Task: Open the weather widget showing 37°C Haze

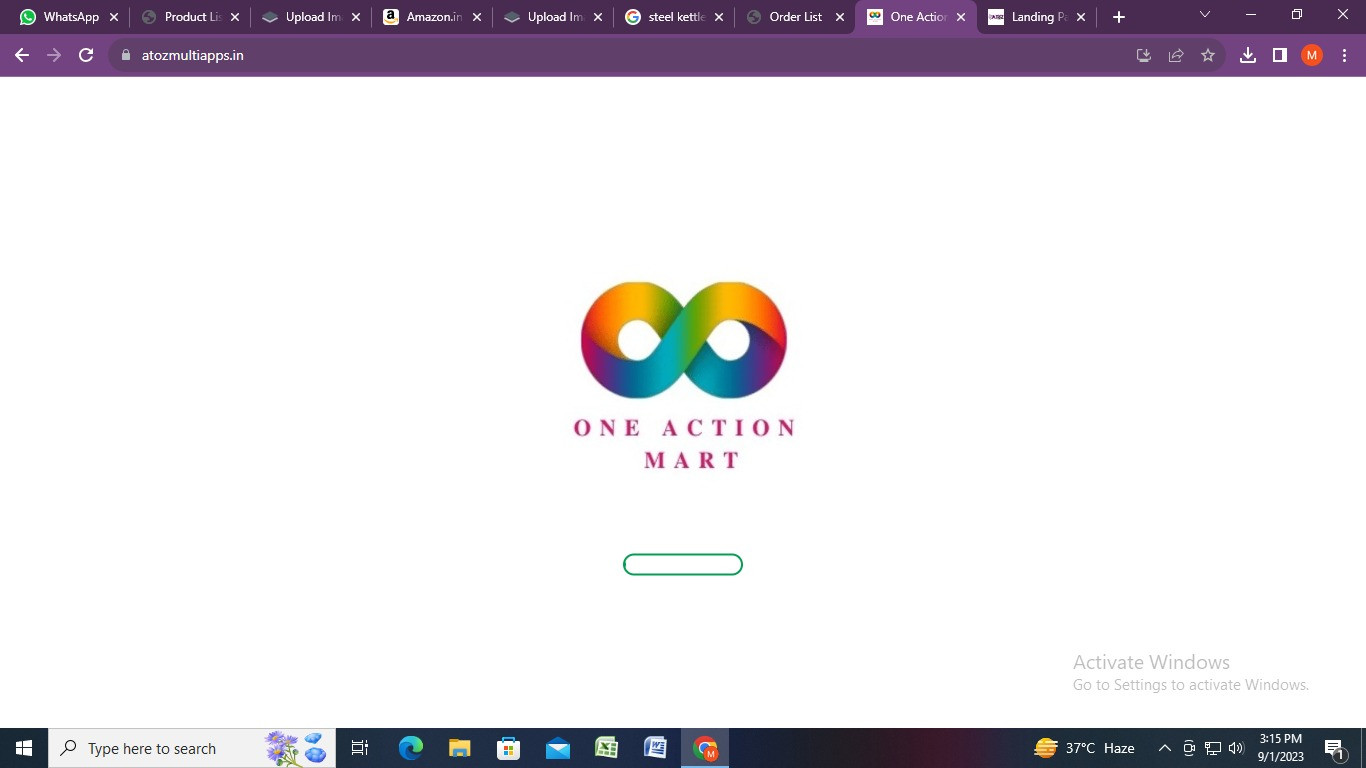Action: coord(1085,748)
